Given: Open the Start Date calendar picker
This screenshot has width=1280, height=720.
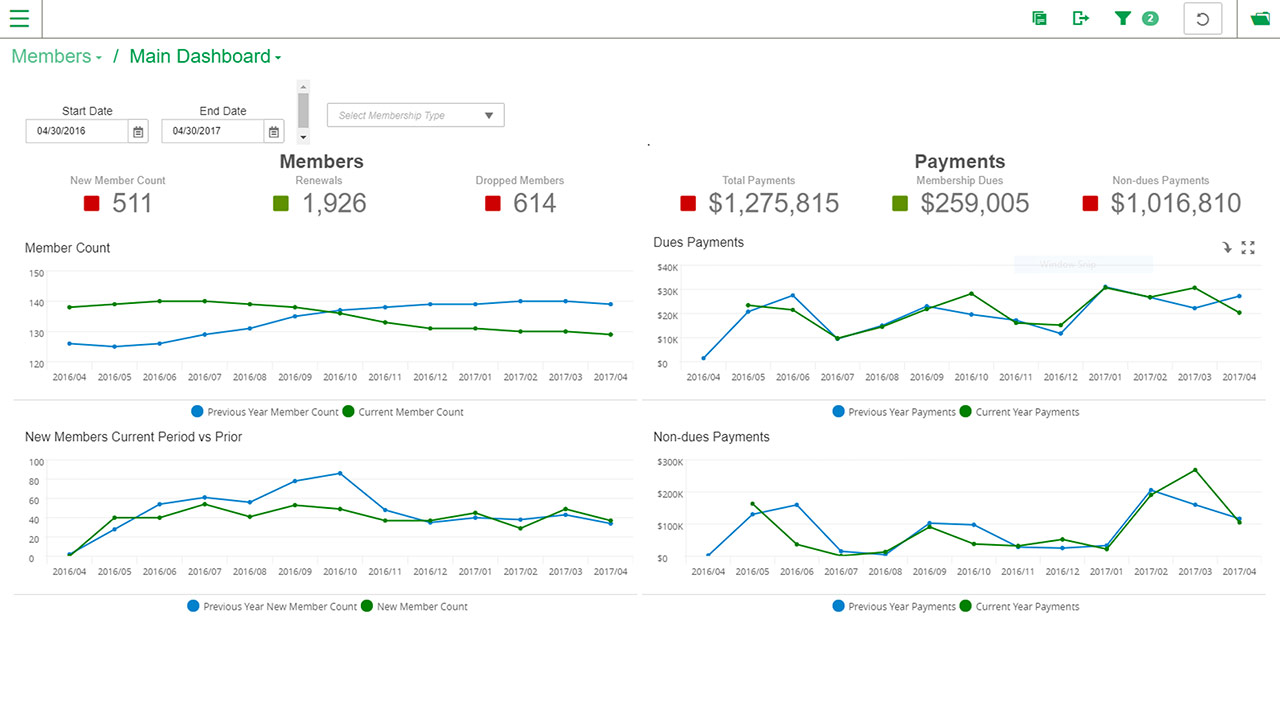Looking at the screenshot, I should pos(139,131).
